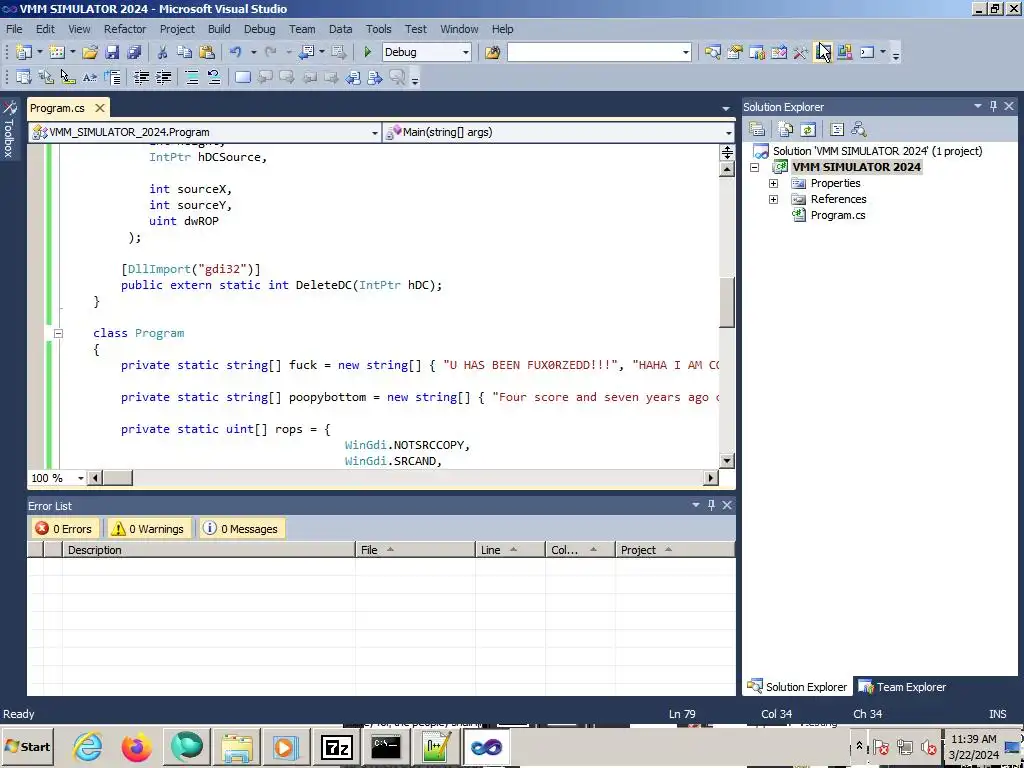Open Solution Explorer from the standard toolbar
Viewport: 1024px width, 768px height.
(712, 52)
